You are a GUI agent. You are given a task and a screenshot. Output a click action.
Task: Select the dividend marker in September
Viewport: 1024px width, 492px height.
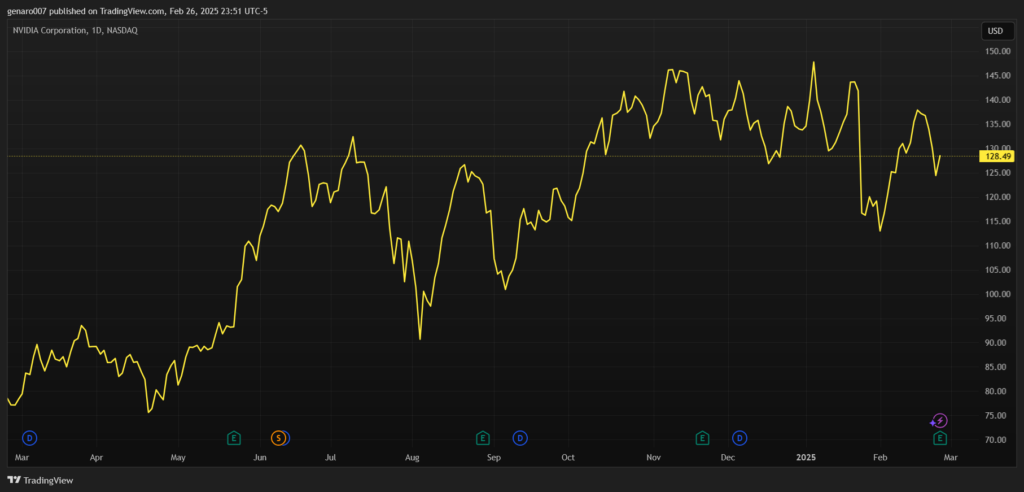[520, 438]
